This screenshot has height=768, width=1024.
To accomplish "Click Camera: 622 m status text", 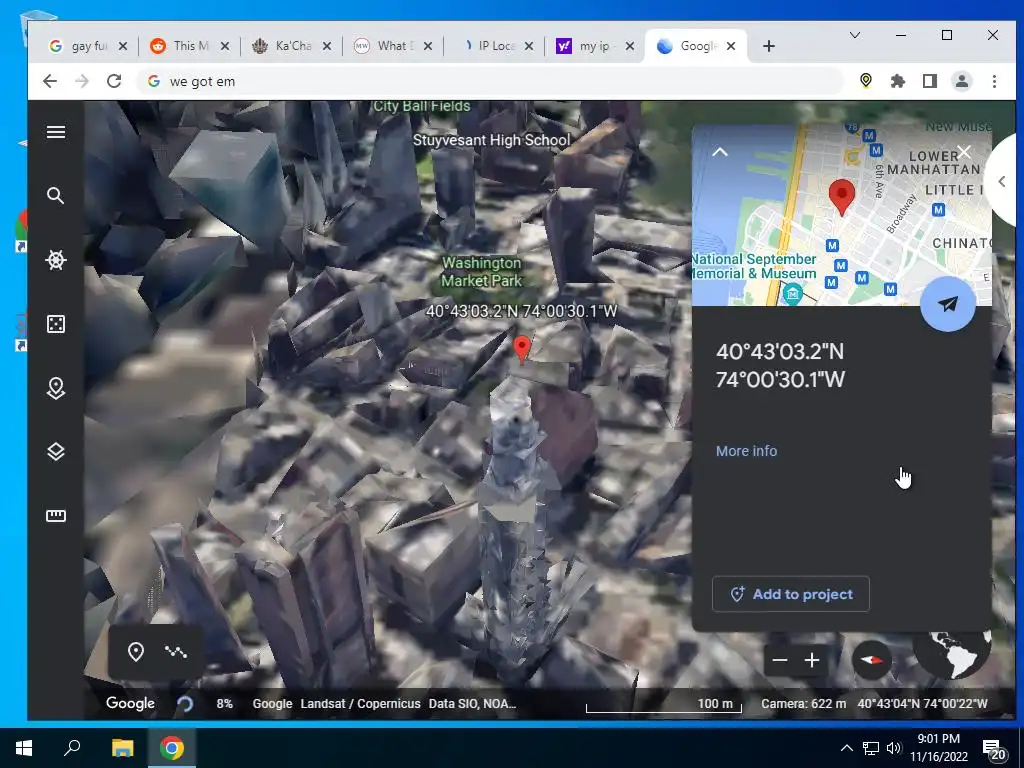I will pos(803,704).
